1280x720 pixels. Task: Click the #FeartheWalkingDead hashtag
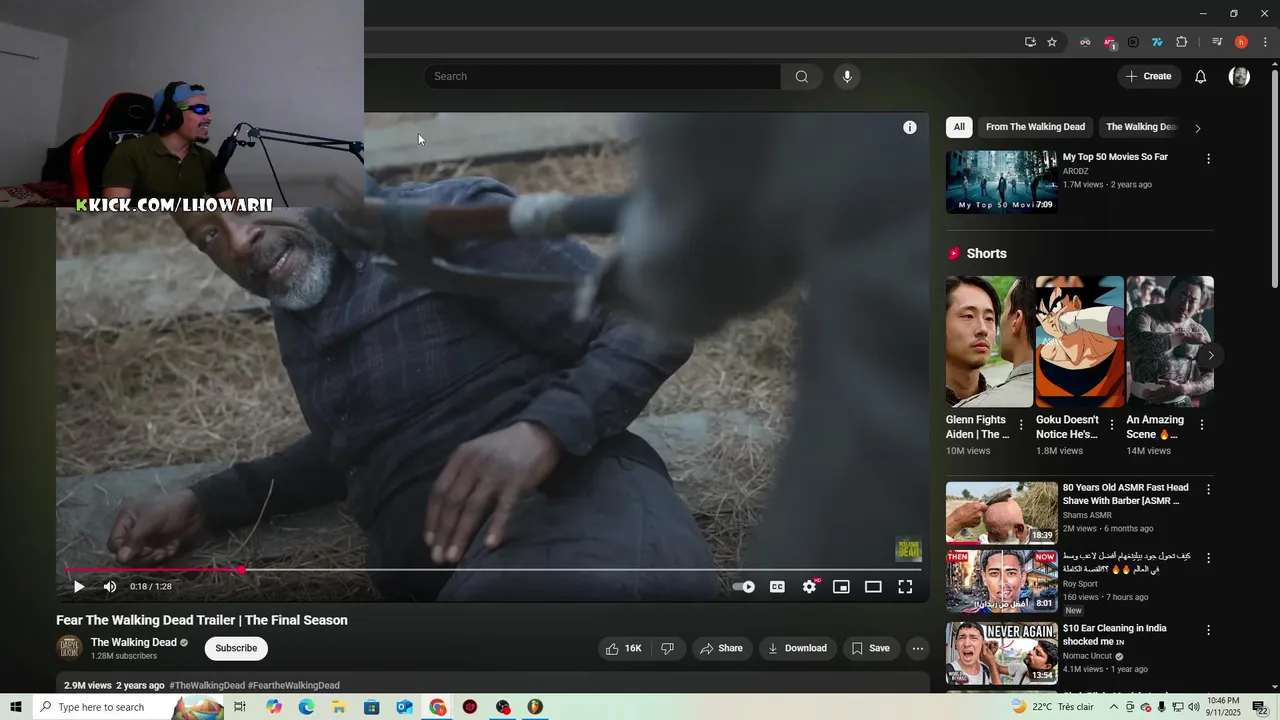pos(294,685)
